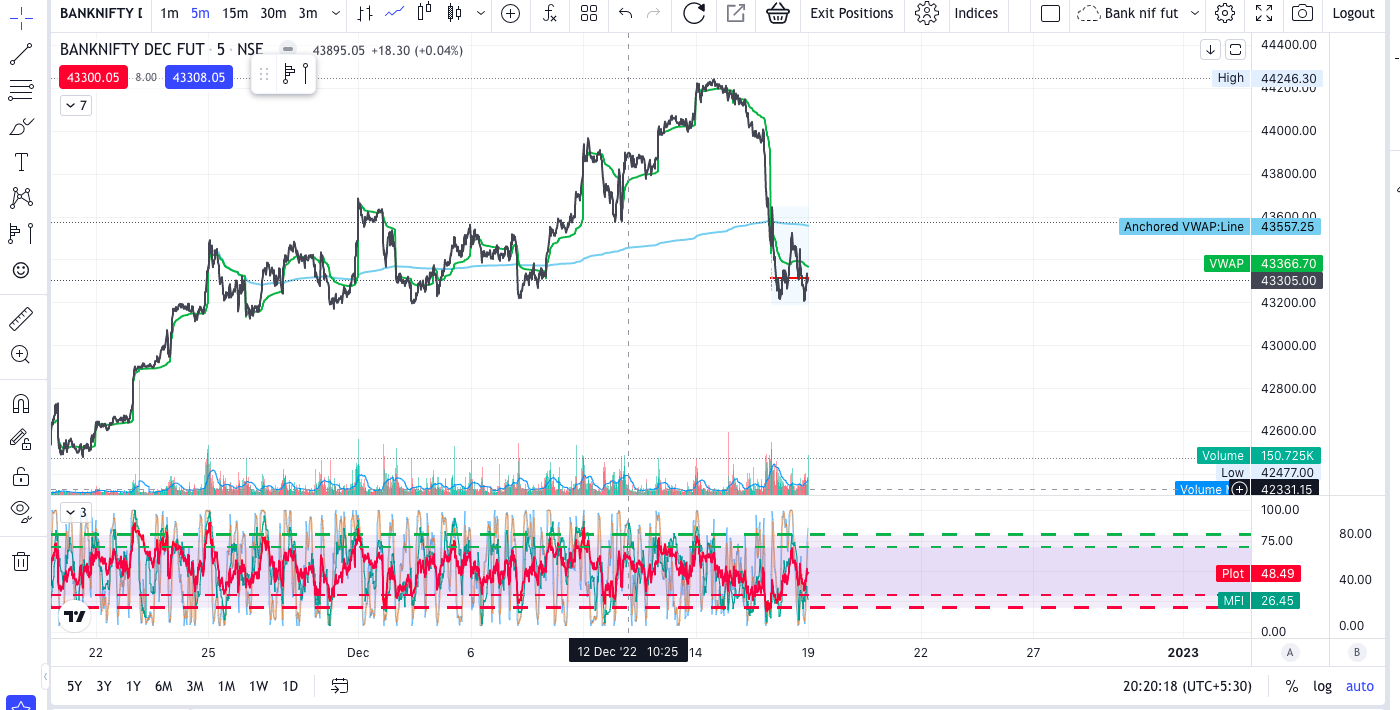Switch chart style to filled candles
This screenshot has width=1400, height=710.
pos(455,13)
